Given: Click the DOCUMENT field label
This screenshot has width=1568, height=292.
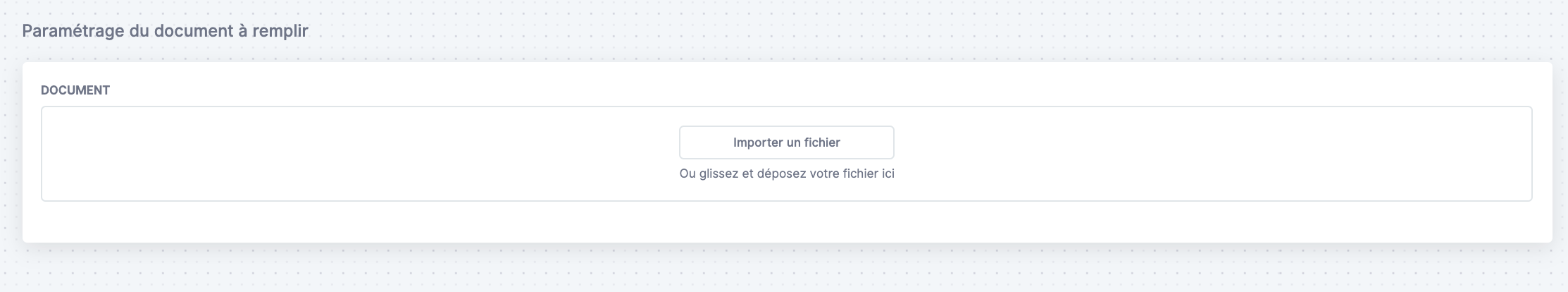Looking at the screenshot, I should 75,90.
